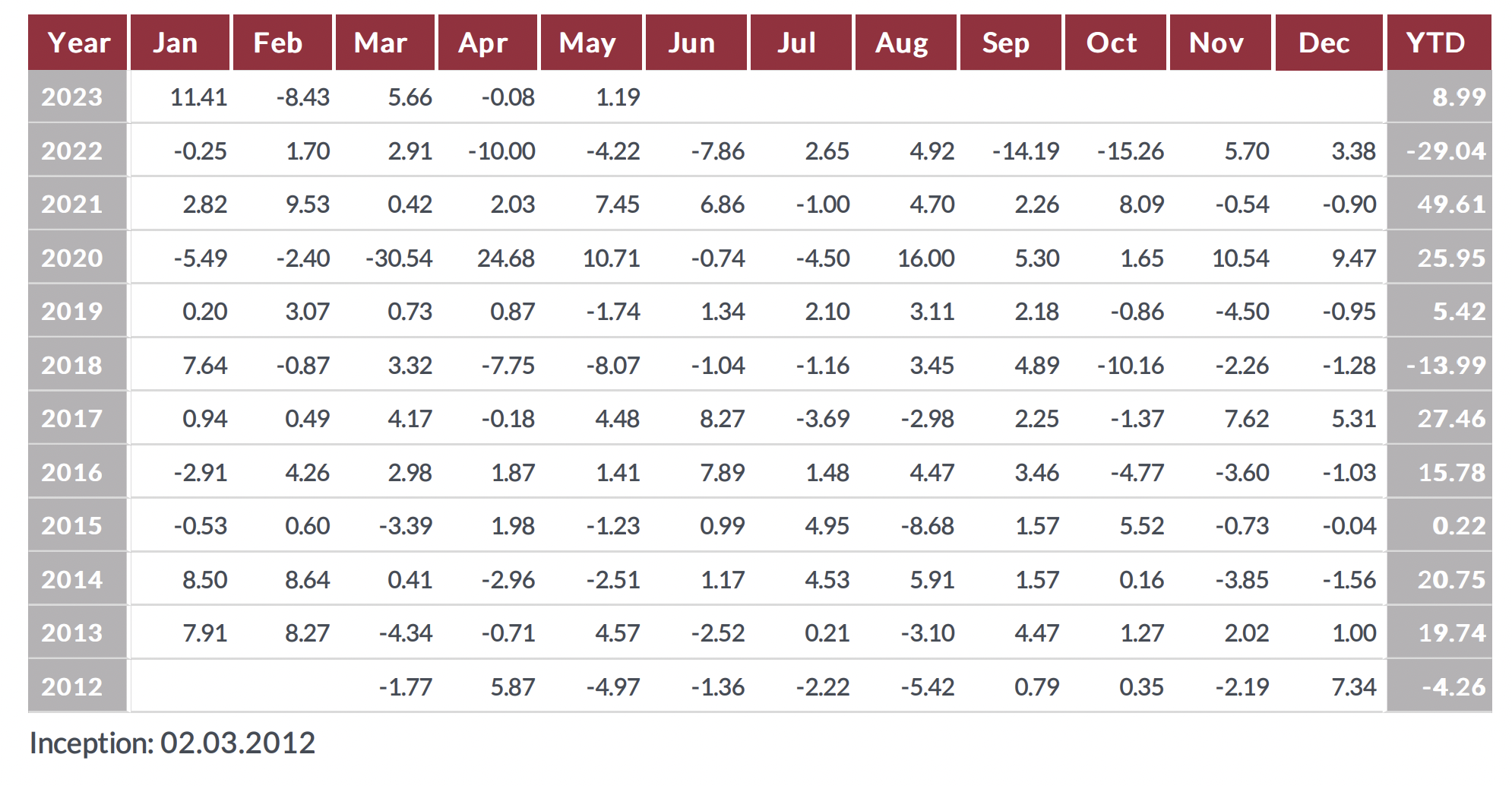Select the 2017 year row label

tap(72, 419)
